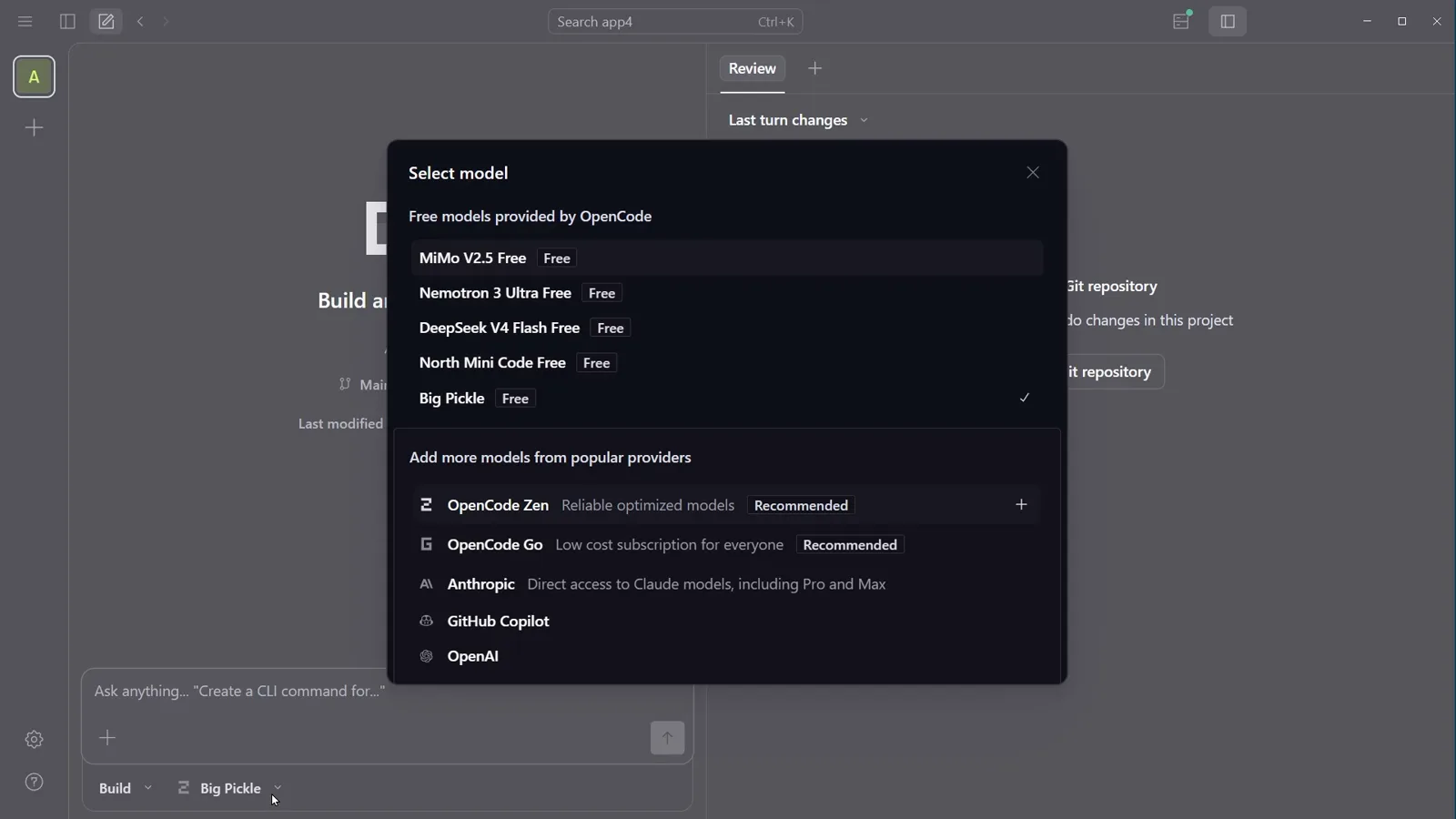The height and width of the screenshot is (819, 1456).
Task: Click the OpenAI logo icon
Action: click(x=426, y=656)
